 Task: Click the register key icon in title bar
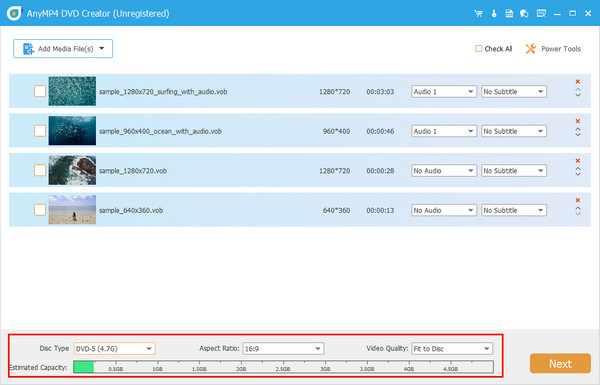point(494,13)
